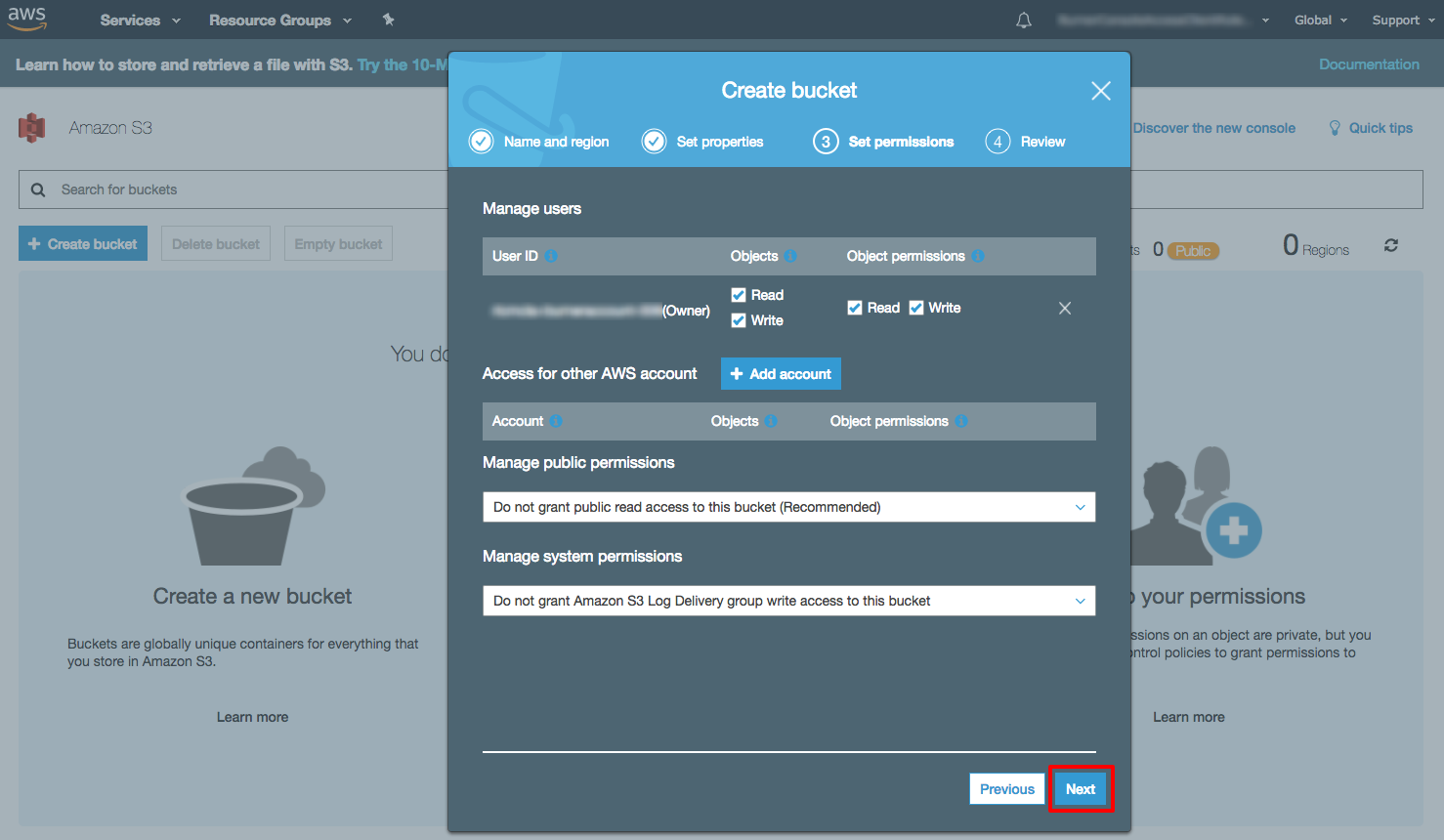Click the Add account button
This screenshot has height=840, width=1444.
point(781,373)
